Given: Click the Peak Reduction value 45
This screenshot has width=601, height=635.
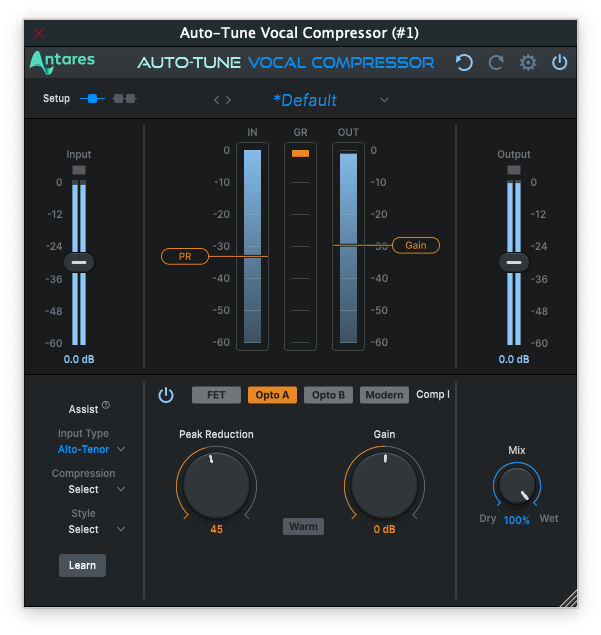Looking at the screenshot, I should point(216,529).
